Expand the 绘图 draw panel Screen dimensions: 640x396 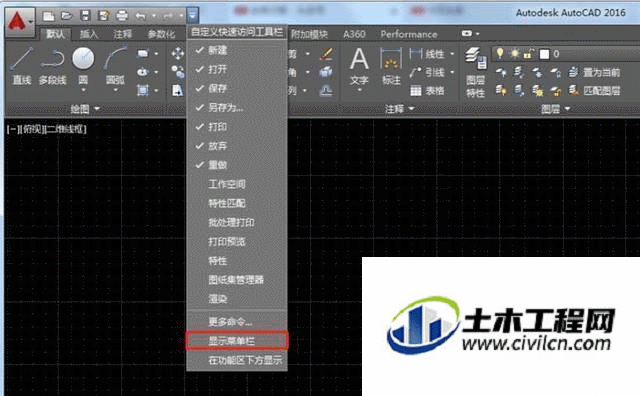pyautogui.click(x=85, y=109)
